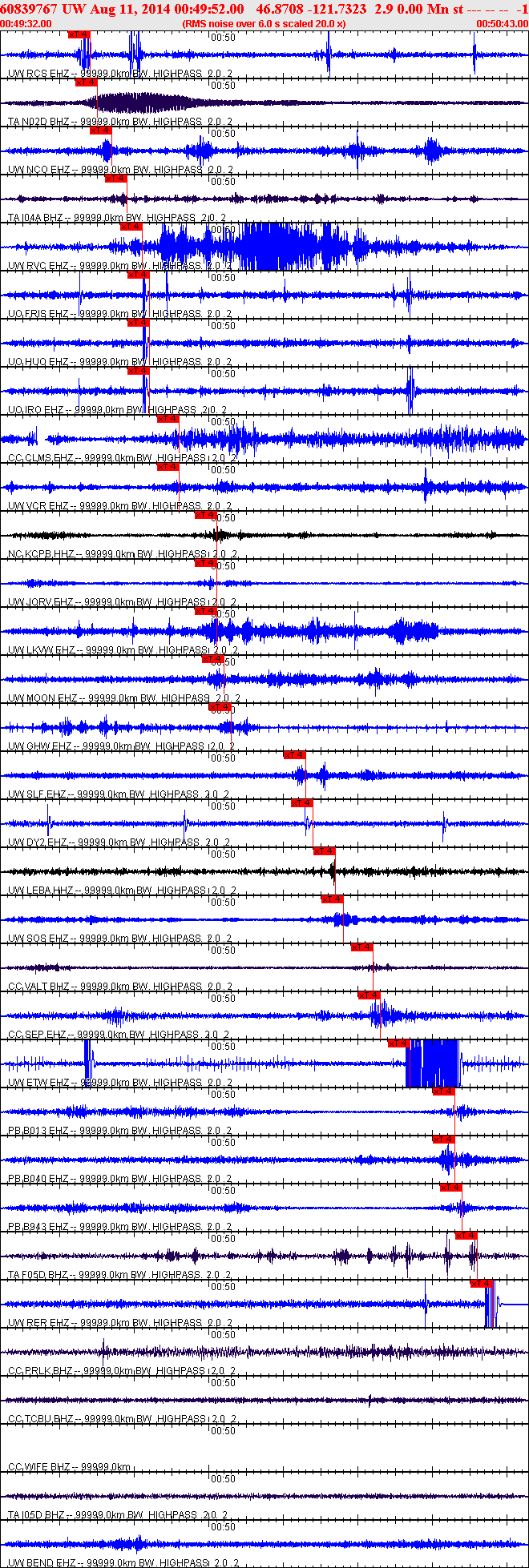Click the red pick marker on VALT trace
This screenshot has height=1568, width=529.
(x=362, y=947)
